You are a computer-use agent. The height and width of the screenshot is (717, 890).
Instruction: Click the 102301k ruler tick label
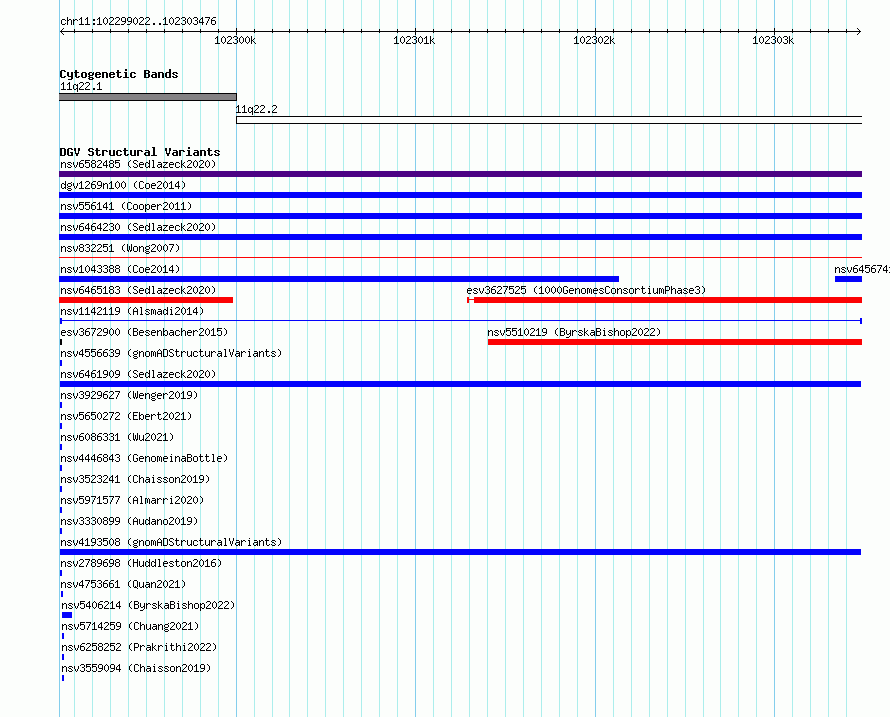coord(414,40)
